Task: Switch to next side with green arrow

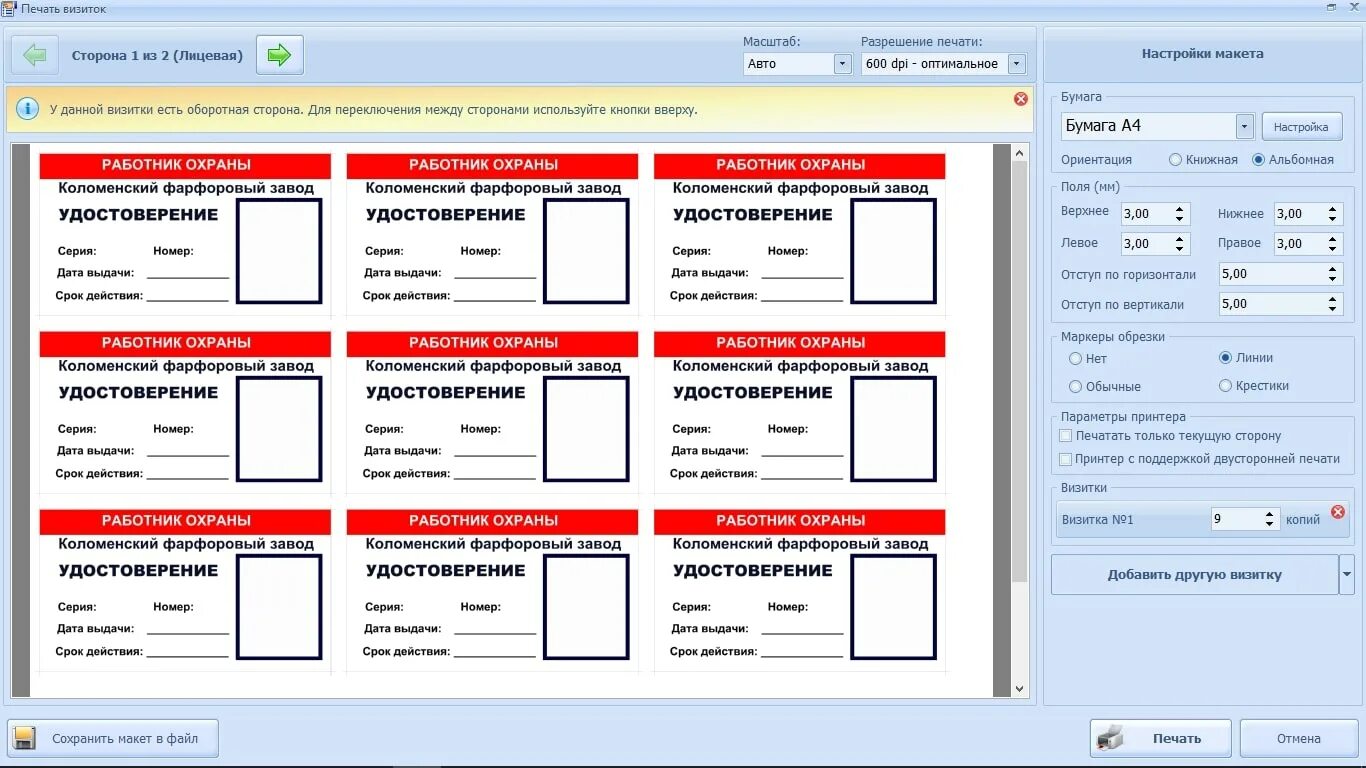Action: tap(280, 55)
